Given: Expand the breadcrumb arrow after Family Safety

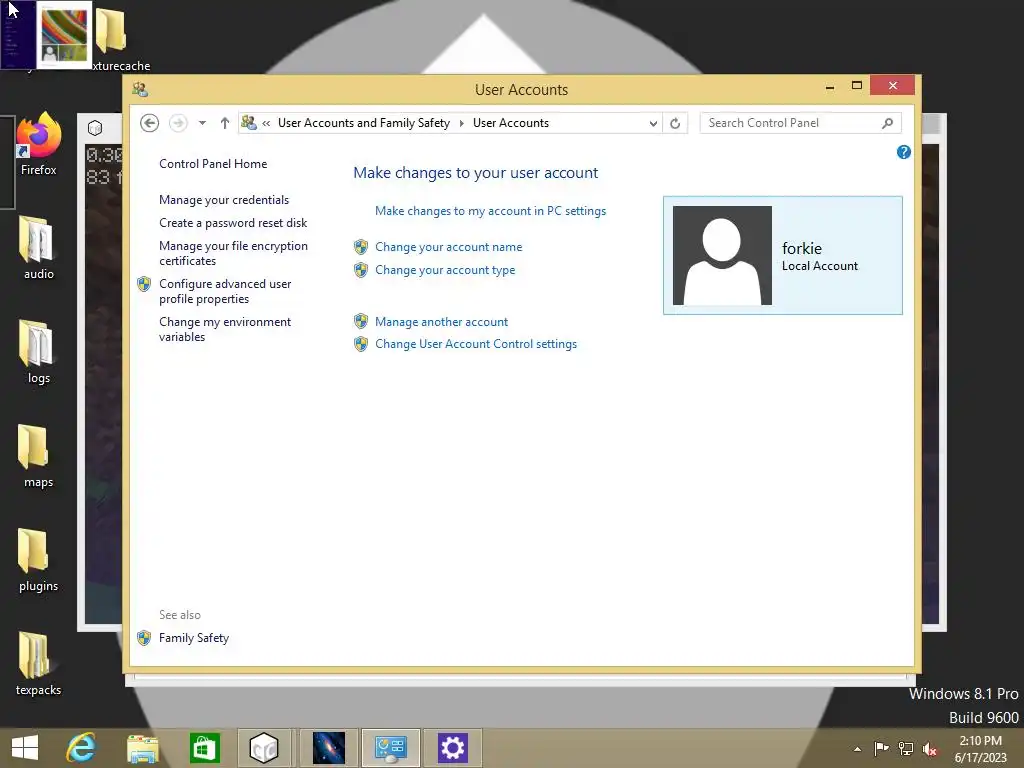Looking at the screenshot, I should (462, 123).
